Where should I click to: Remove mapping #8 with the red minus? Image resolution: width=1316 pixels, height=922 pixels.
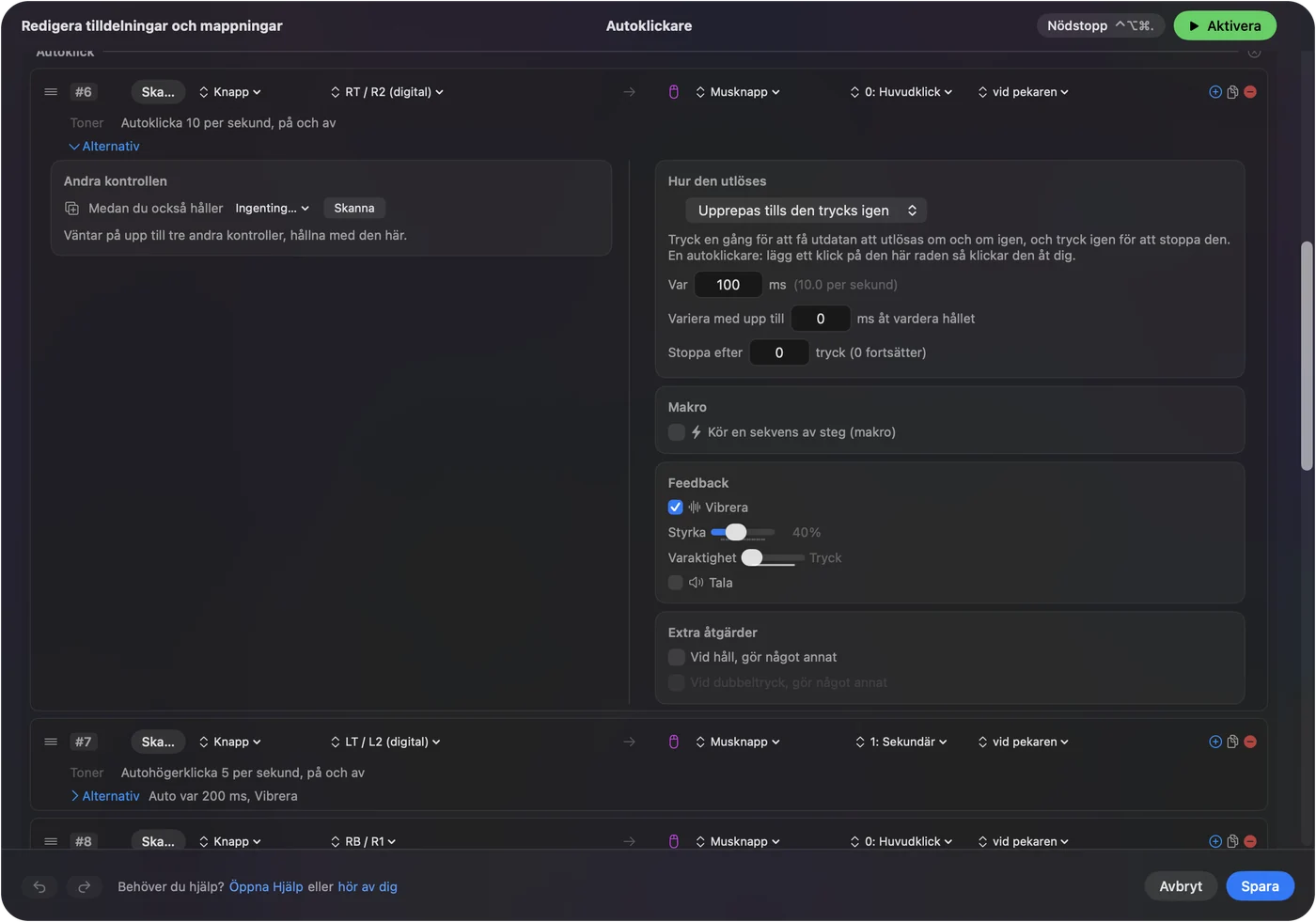1250,841
